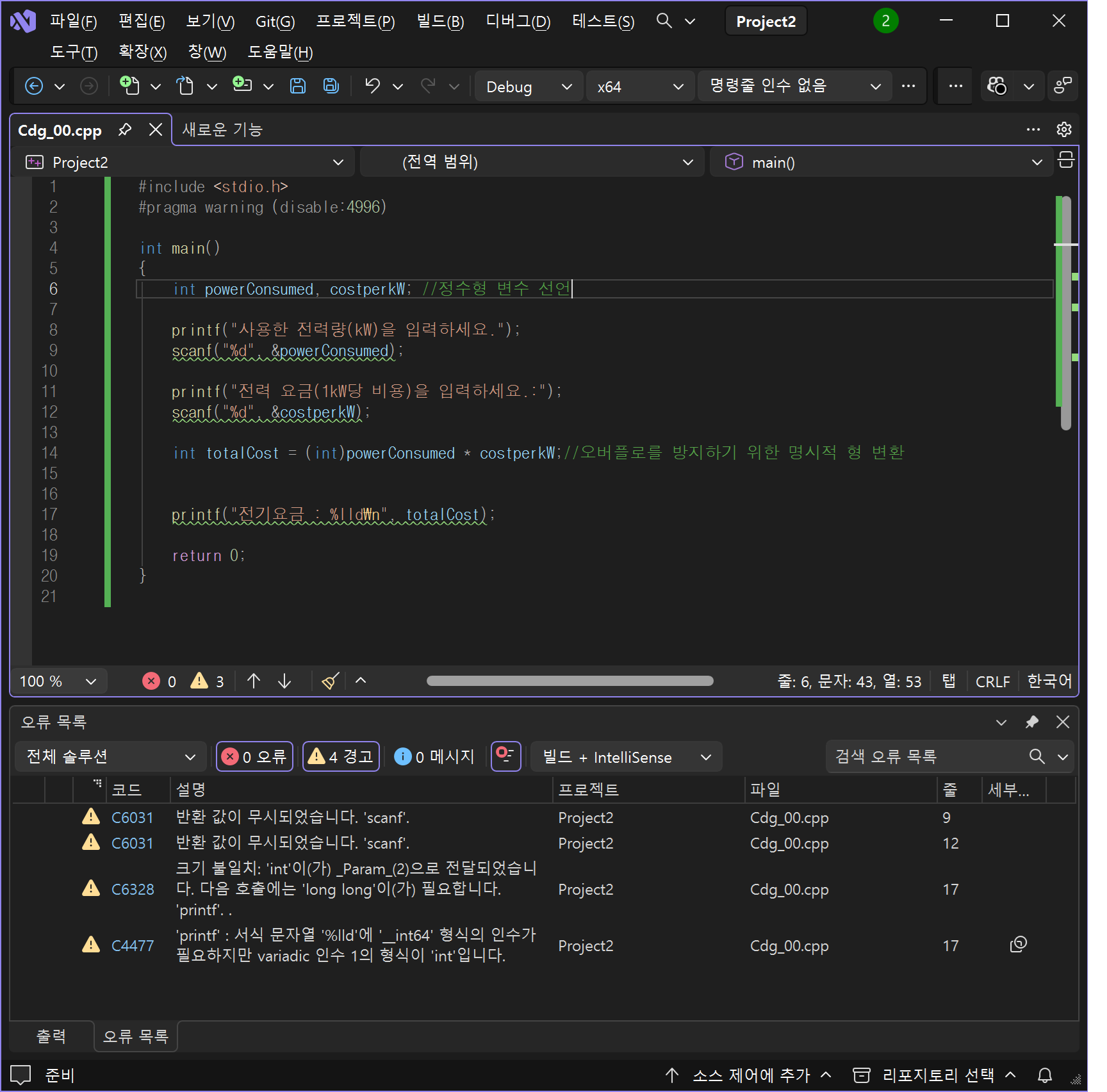
Task: Click the horizontal editor scrollbar thumb
Action: point(570,681)
